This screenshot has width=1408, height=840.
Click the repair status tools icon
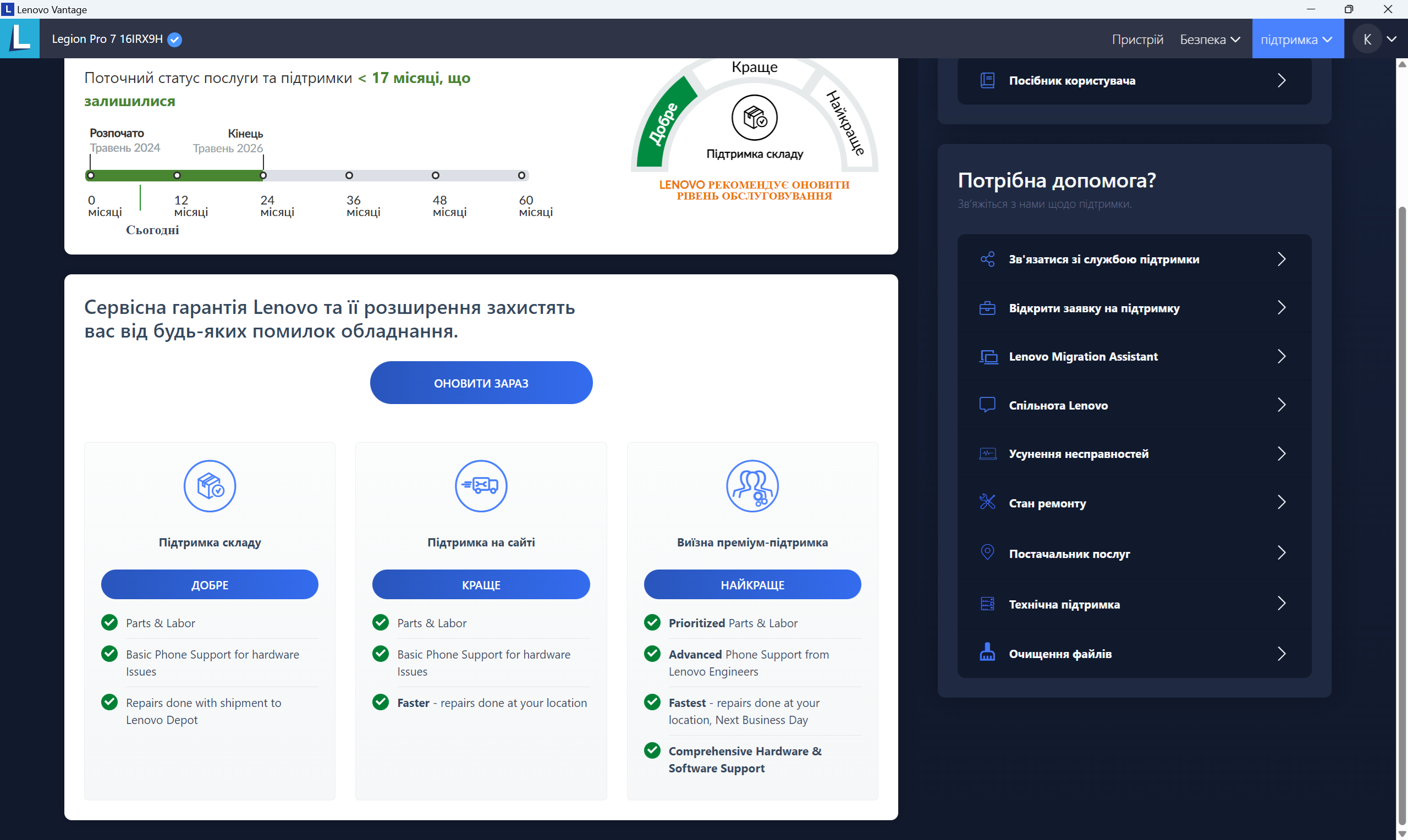click(987, 502)
